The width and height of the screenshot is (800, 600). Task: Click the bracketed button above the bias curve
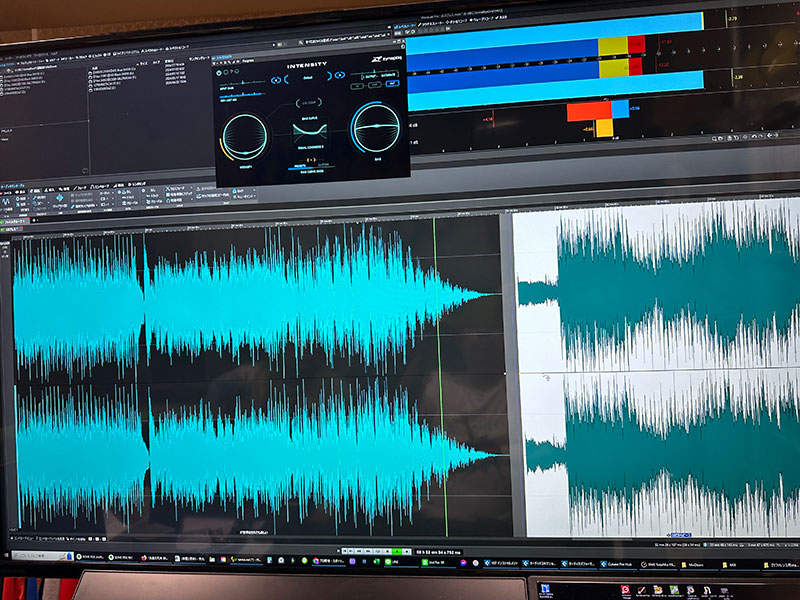coord(309,103)
